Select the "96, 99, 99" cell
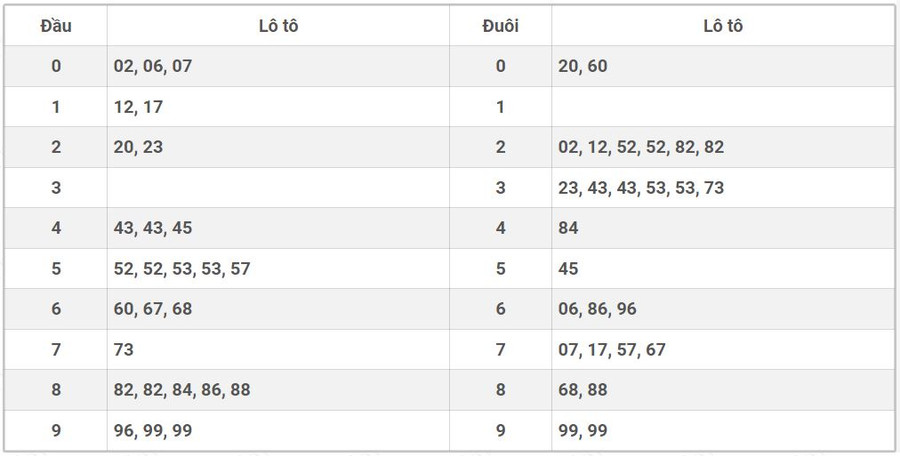This screenshot has width=900, height=456. (x=152, y=431)
